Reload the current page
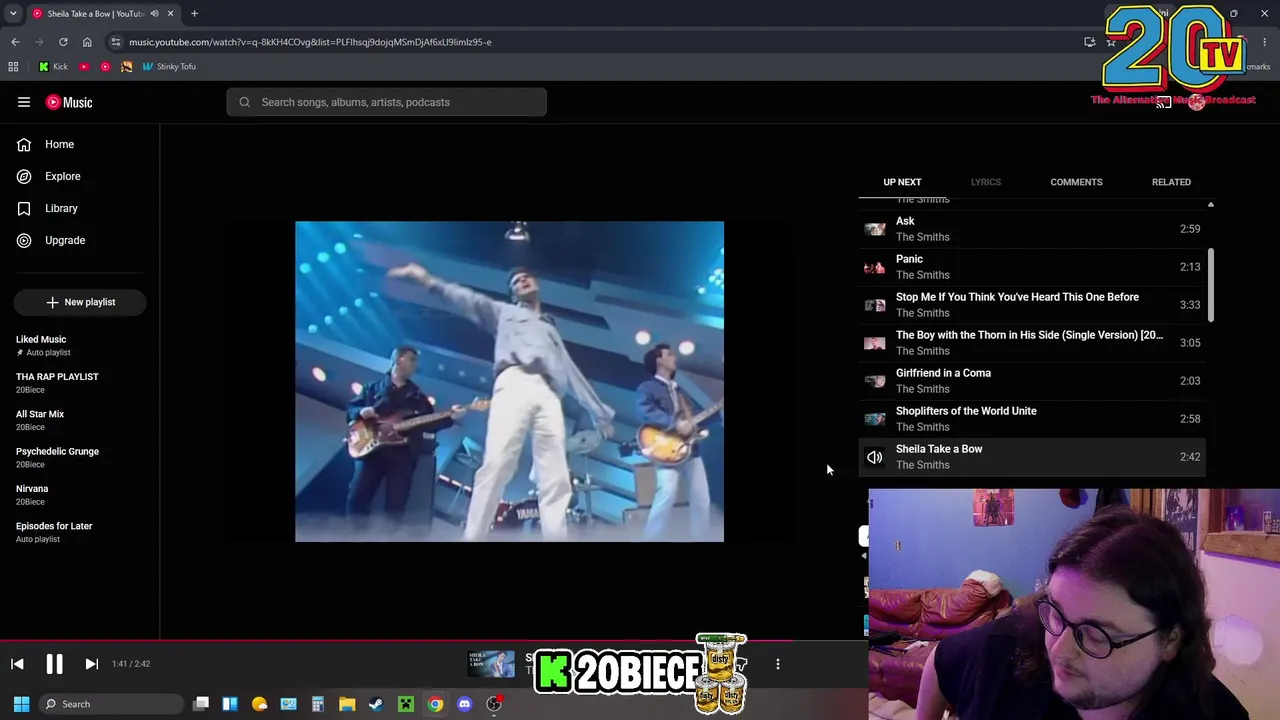 click(63, 42)
